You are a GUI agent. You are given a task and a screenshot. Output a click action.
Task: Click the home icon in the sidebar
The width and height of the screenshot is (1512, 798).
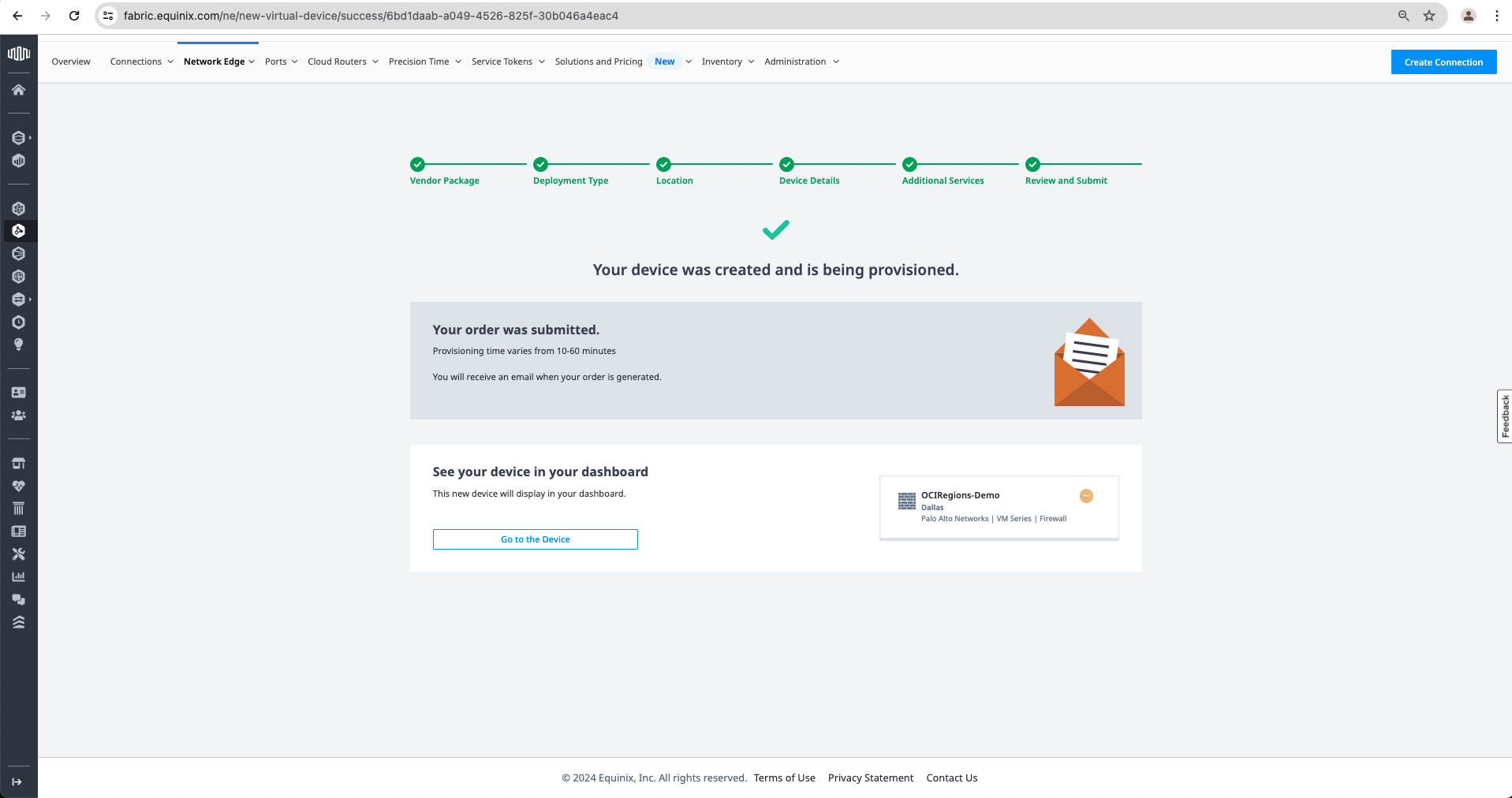pos(18,90)
